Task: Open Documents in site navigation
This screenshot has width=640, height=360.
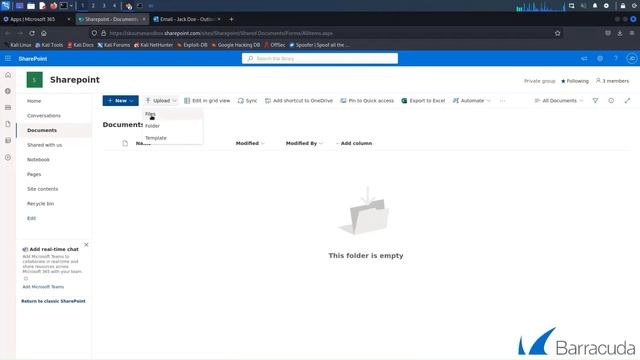Action: (42, 130)
